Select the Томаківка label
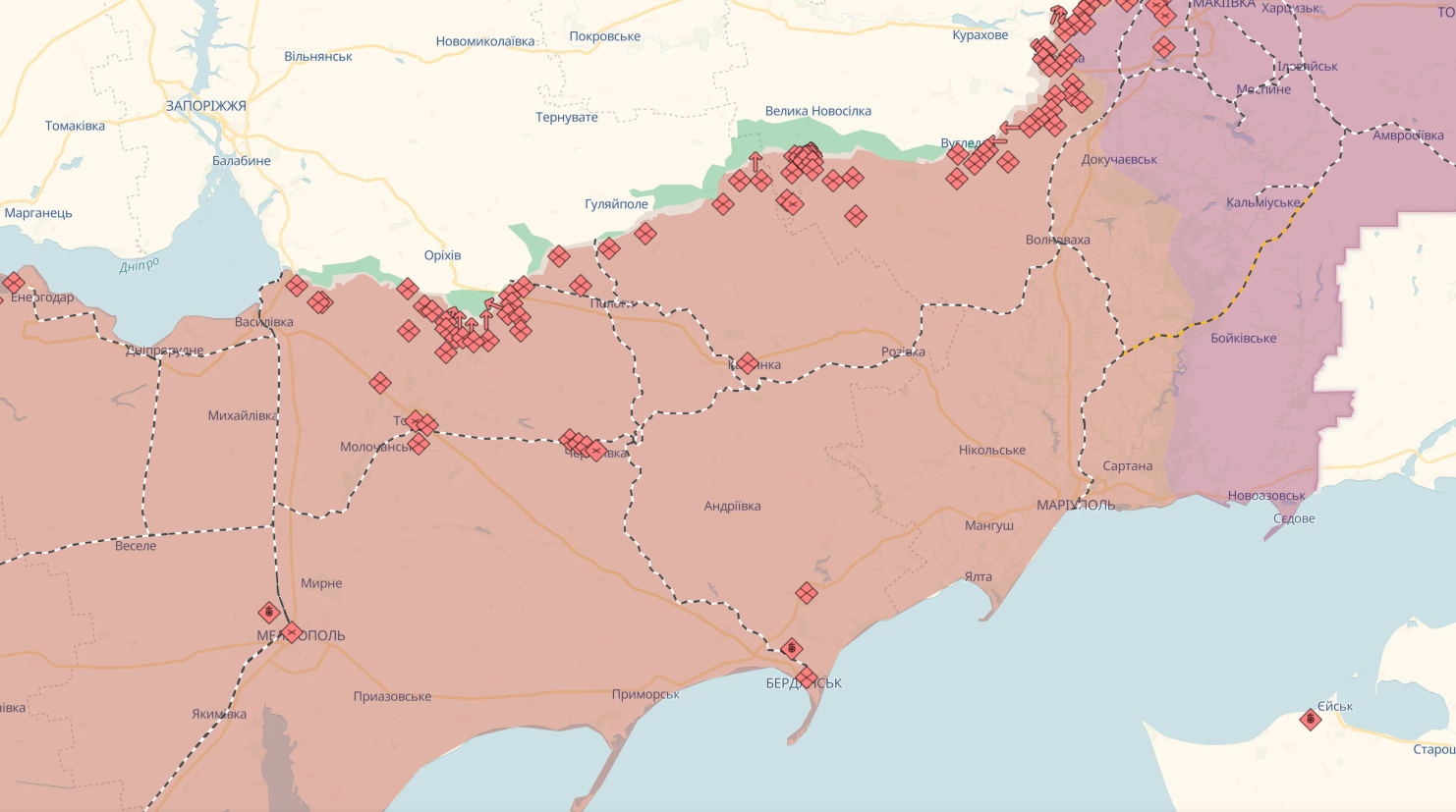 click(75, 126)
